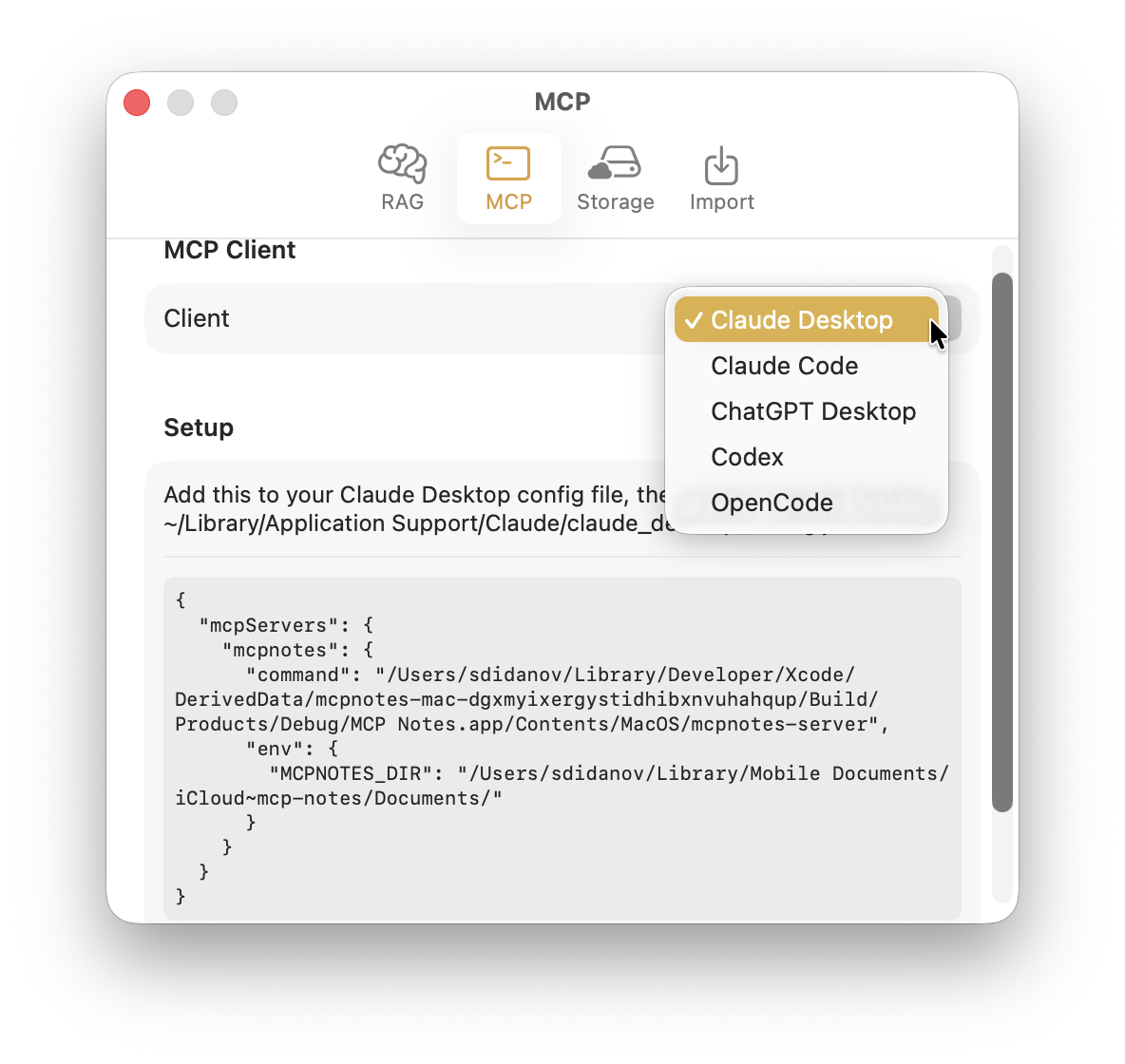
Task: Select OpenCode in the popup menu
Action: (806, 503)
